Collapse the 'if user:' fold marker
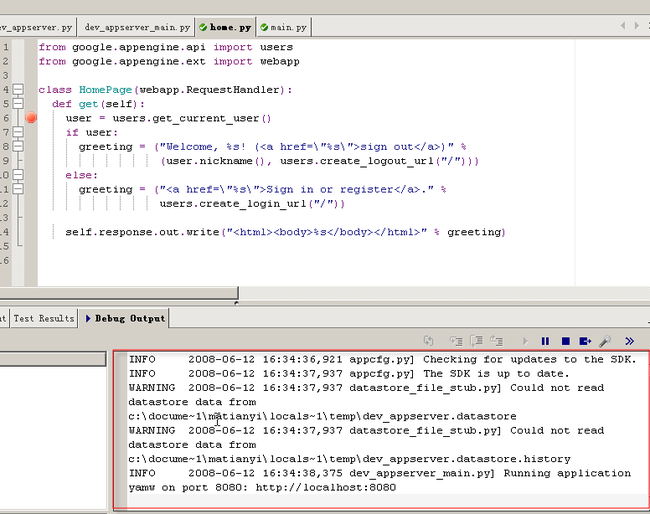 click(x=18, y=132)
